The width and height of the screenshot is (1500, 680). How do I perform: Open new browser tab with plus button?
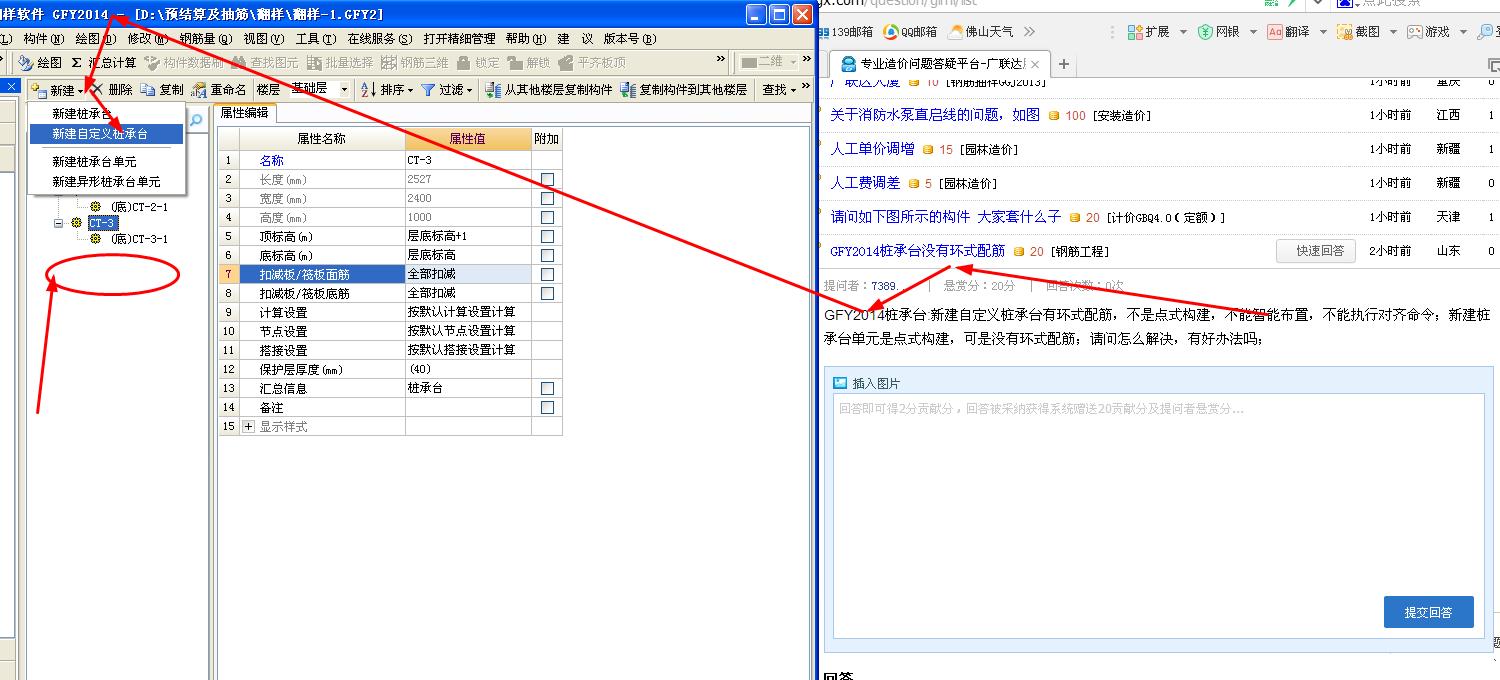coord(1064,64)
